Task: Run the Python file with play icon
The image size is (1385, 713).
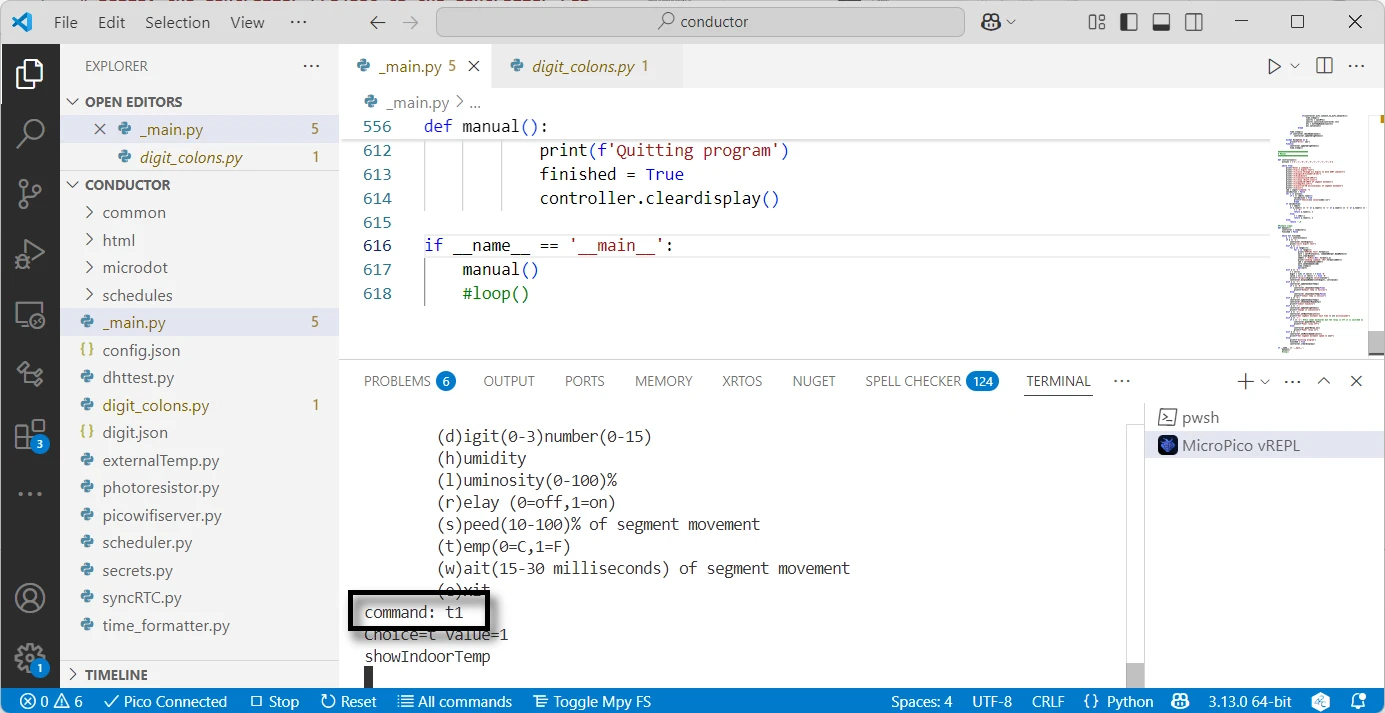Action: (1274, 66)
